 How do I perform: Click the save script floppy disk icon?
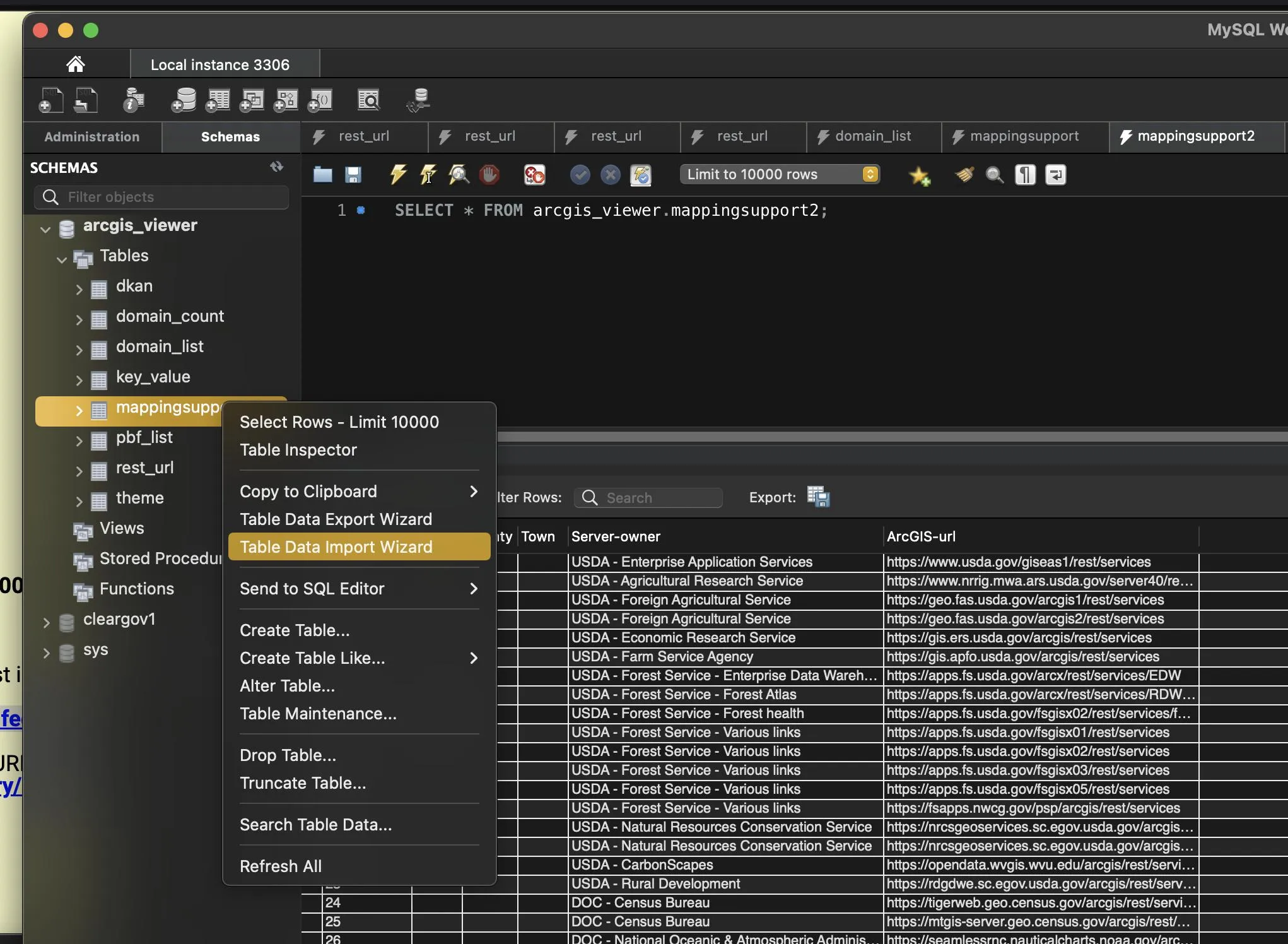coord(353,174)
